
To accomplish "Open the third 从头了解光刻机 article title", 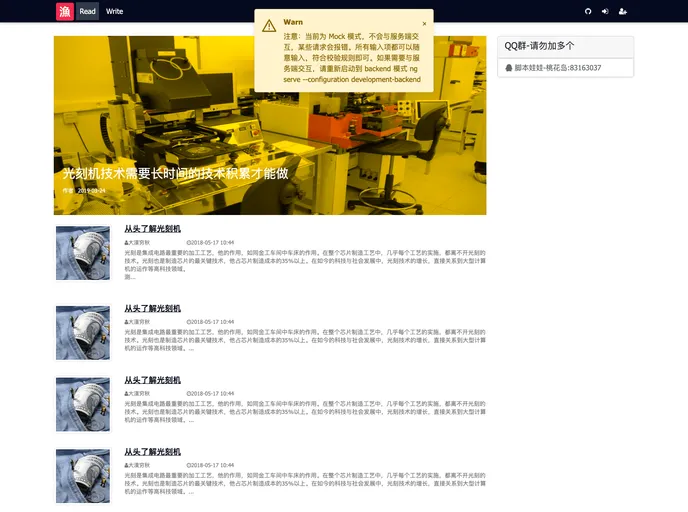I will pos(152,380).
